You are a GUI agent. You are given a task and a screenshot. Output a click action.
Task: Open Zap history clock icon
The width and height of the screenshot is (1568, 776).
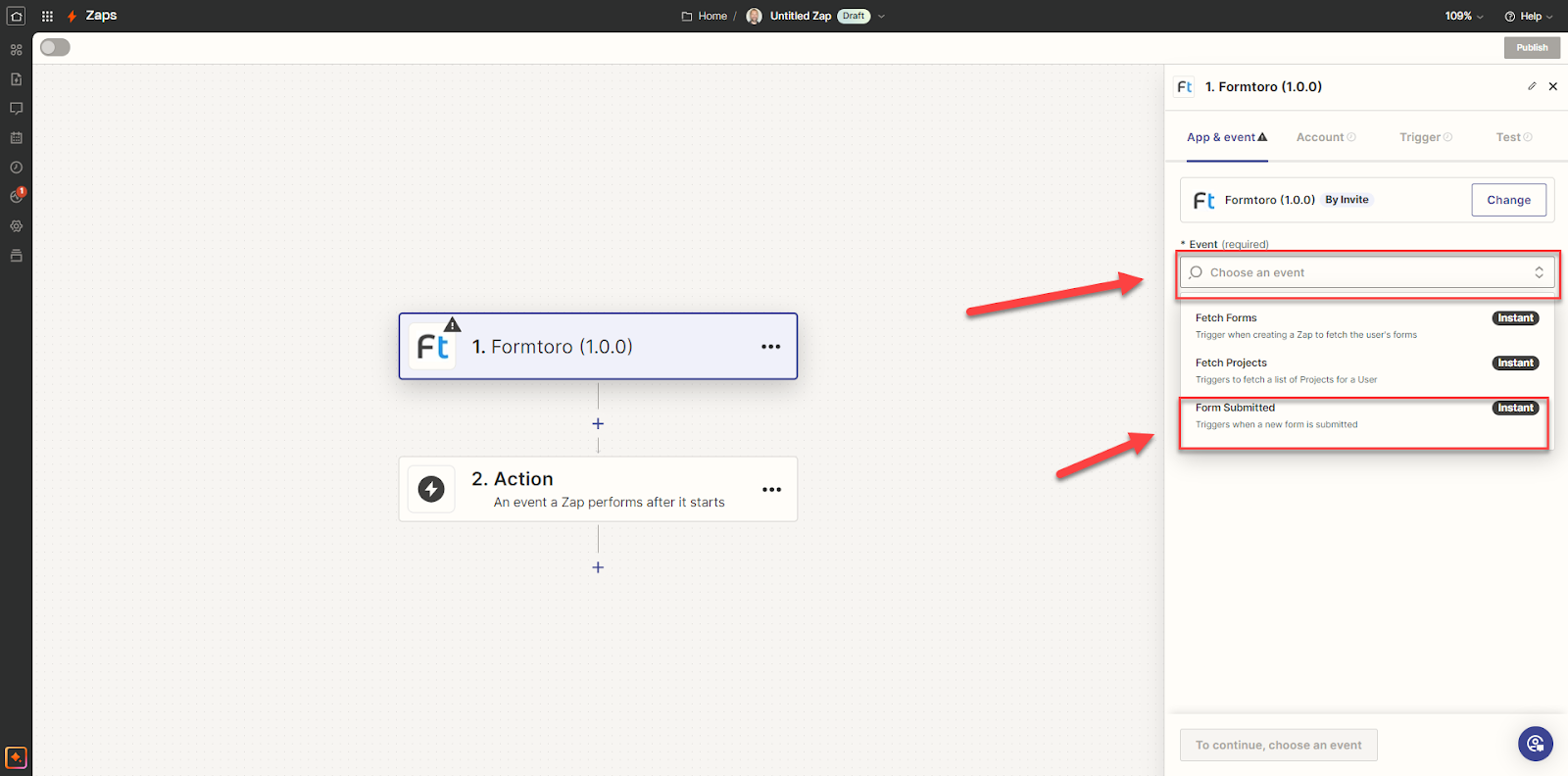[x=16, y=168]
